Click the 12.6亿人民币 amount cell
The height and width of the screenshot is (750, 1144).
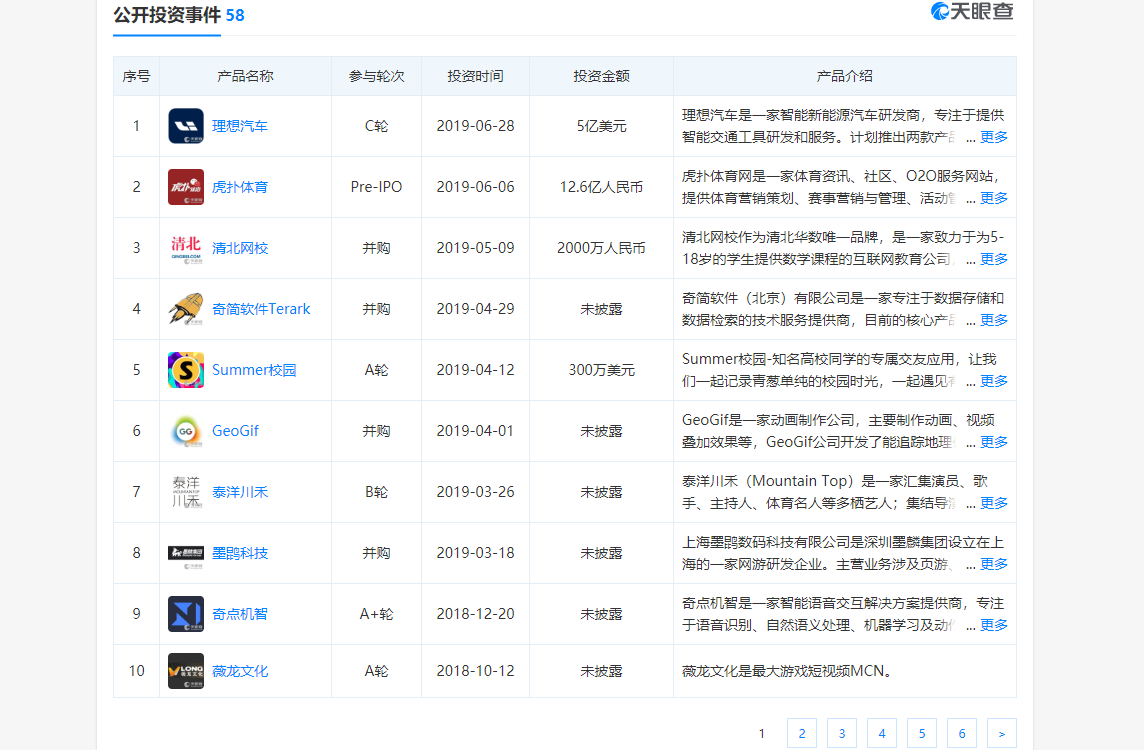pos(601,187)
